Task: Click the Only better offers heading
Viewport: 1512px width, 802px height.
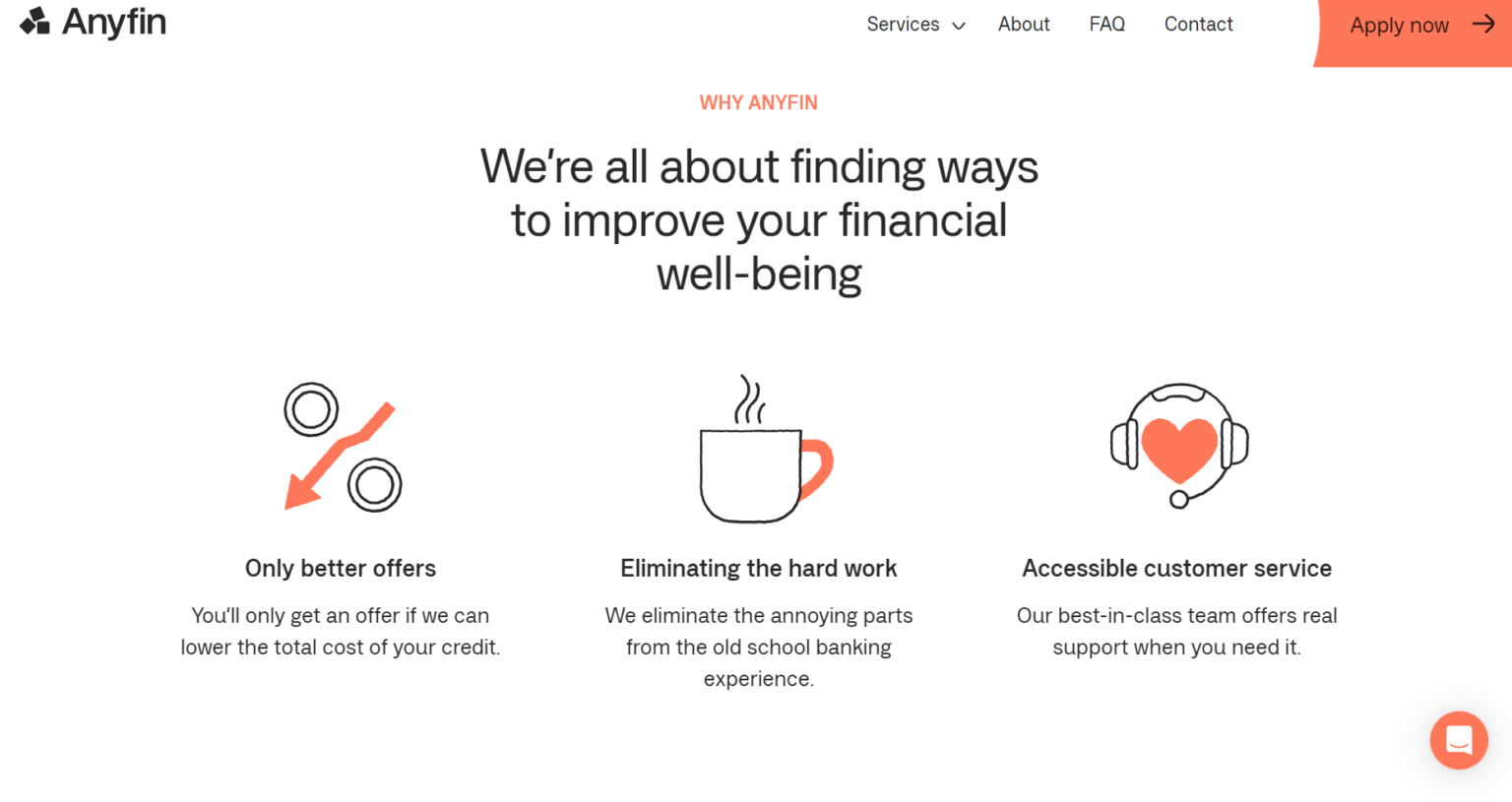Action: pos(341,568)
